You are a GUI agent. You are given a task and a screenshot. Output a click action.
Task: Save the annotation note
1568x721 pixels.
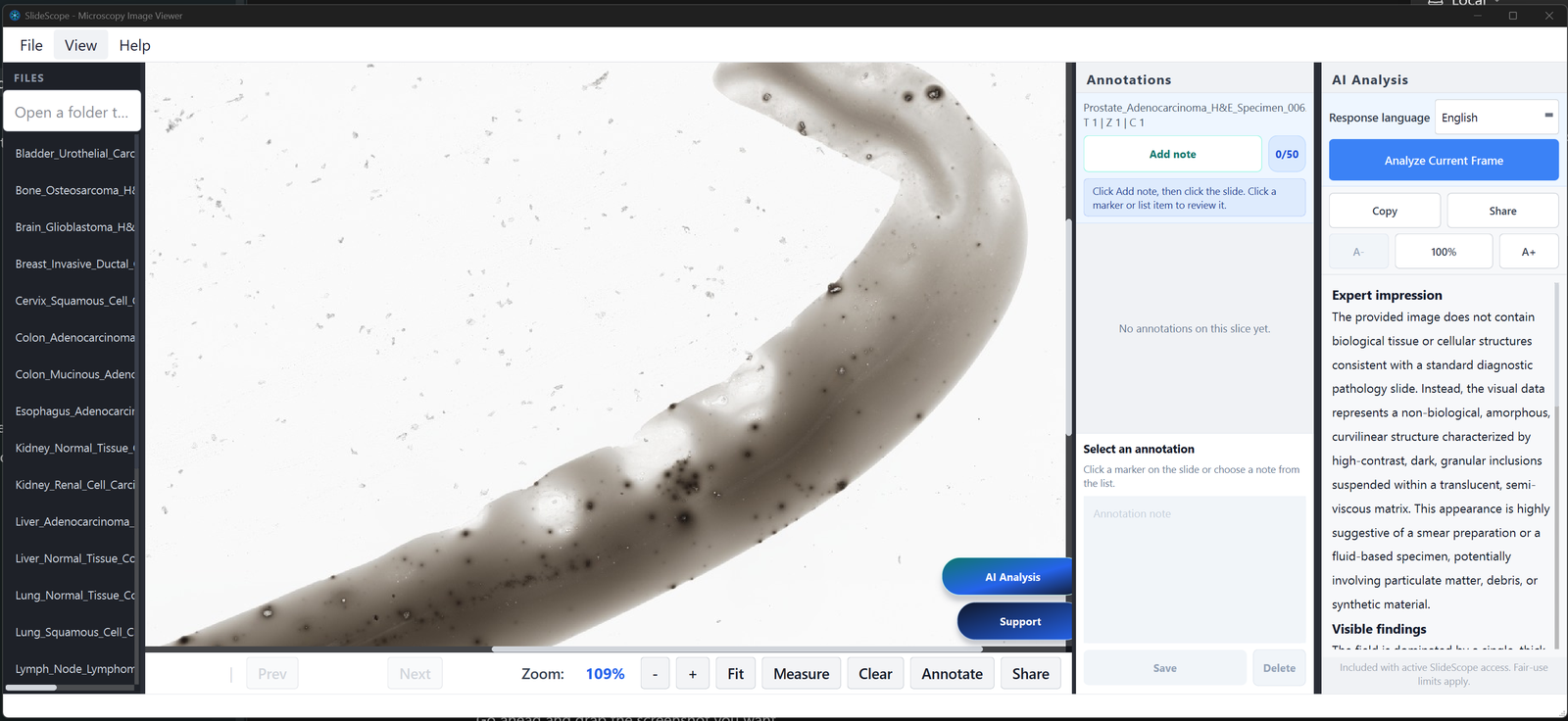click(1164, 668)
